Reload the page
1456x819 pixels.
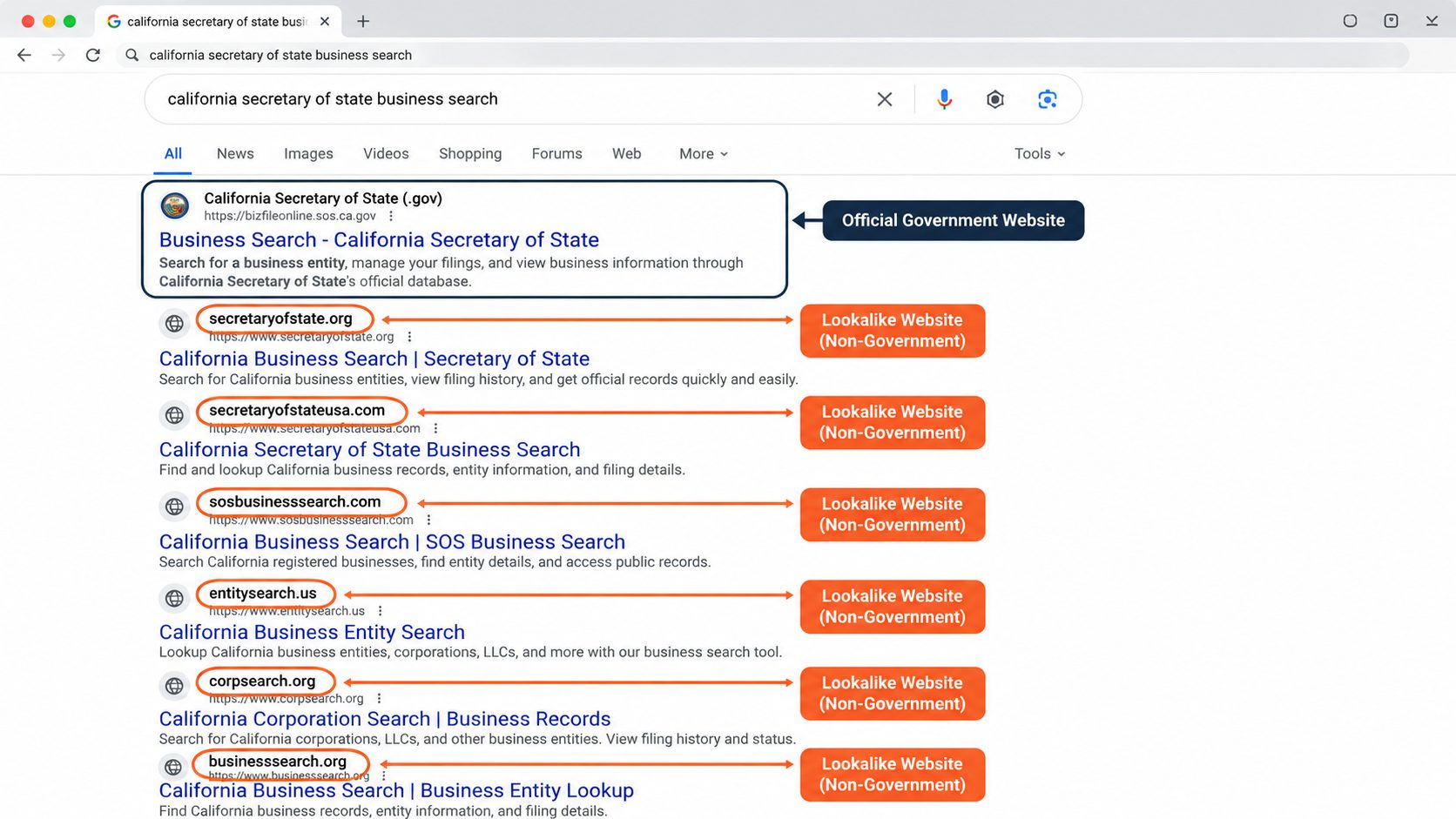point(93,55)
